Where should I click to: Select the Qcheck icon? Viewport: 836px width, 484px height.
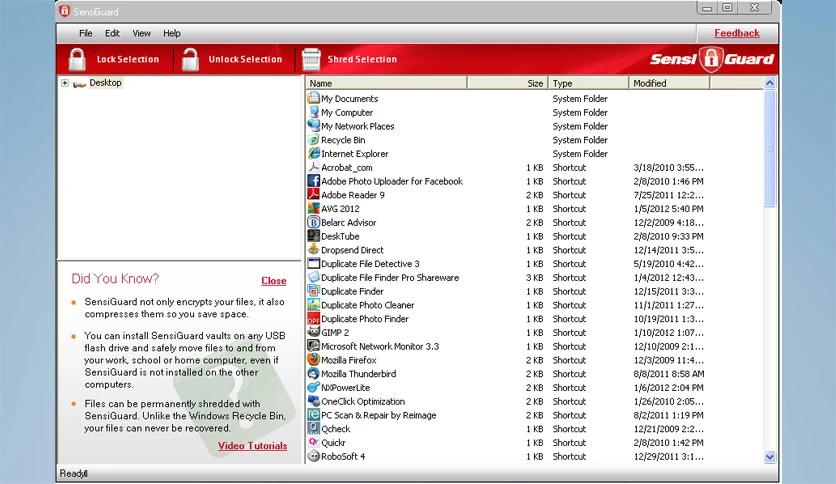[x=314, y=429]
